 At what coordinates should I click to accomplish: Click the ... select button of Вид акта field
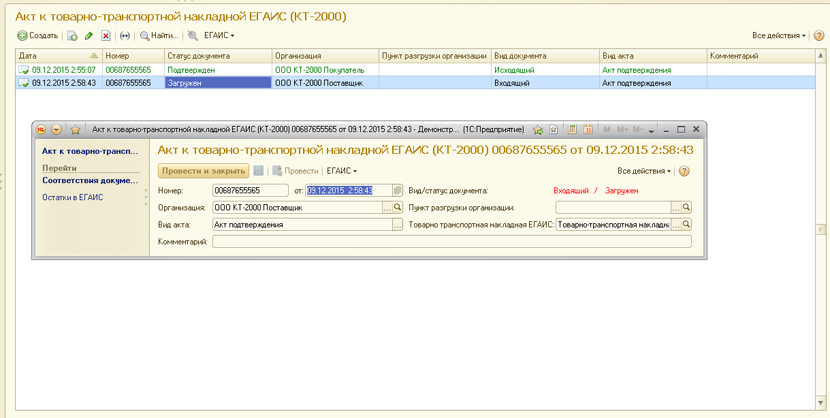[398, 225]
